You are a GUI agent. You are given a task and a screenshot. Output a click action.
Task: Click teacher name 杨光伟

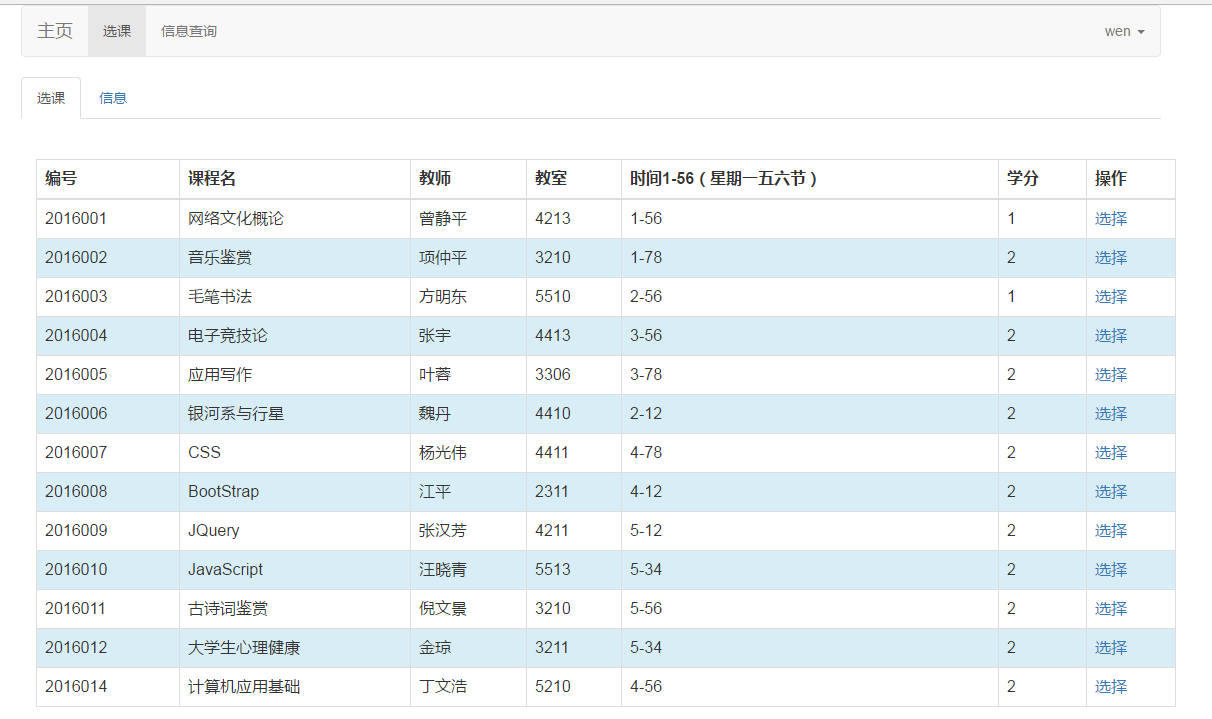coord(443,452)
